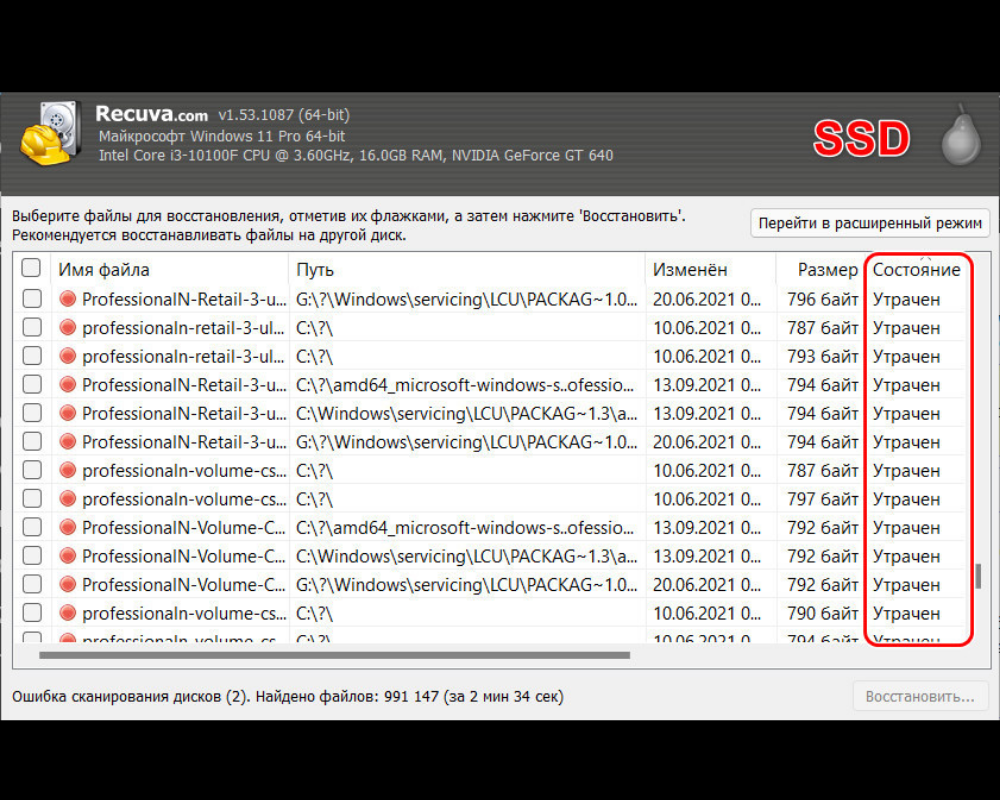
Task: Click status text 'Найдено файлов: 991 147'
Action: (x=347, y=697)
